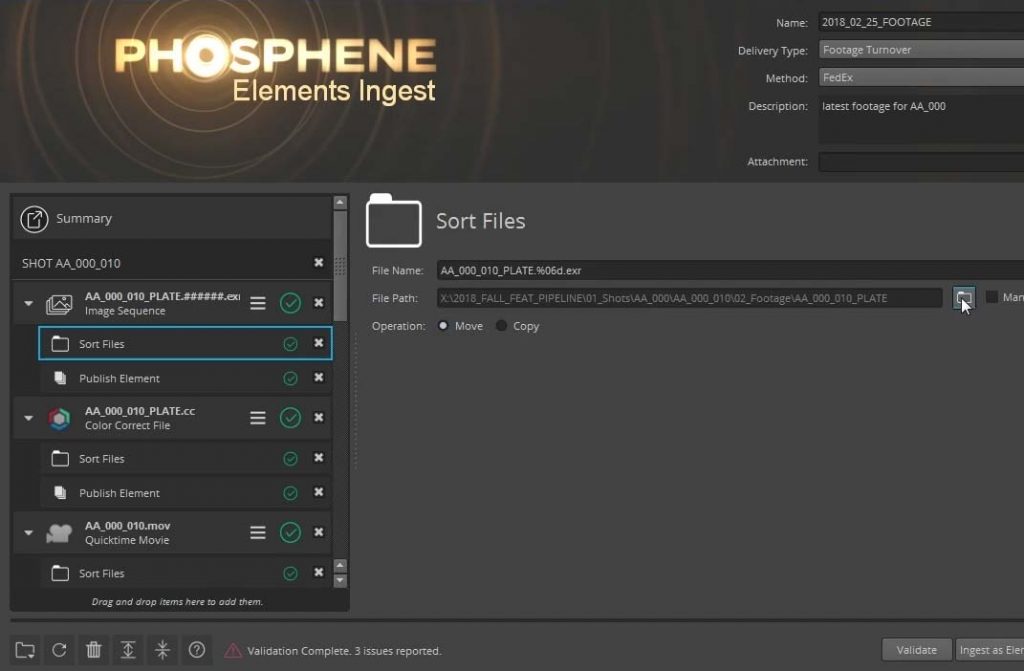Click scroll-down arrow in item list
The image size is (1024, 671).
pos(340,580)
